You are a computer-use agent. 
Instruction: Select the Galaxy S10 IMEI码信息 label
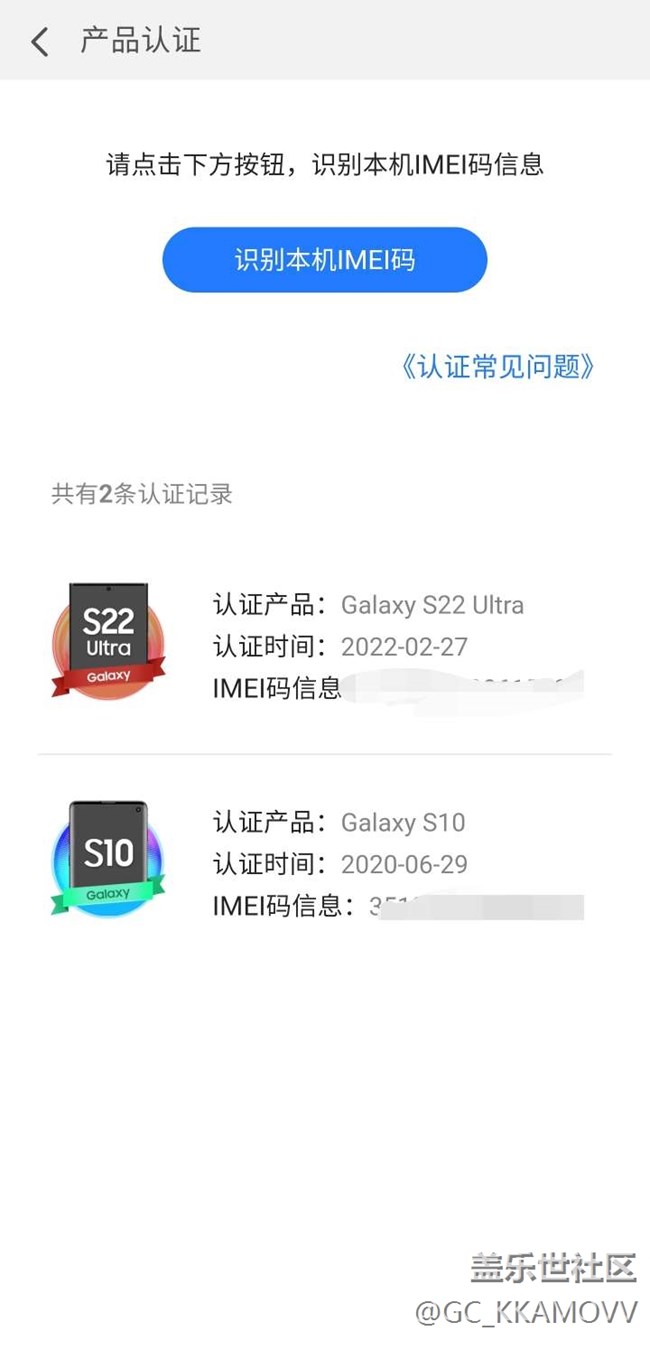pos(277,906)
